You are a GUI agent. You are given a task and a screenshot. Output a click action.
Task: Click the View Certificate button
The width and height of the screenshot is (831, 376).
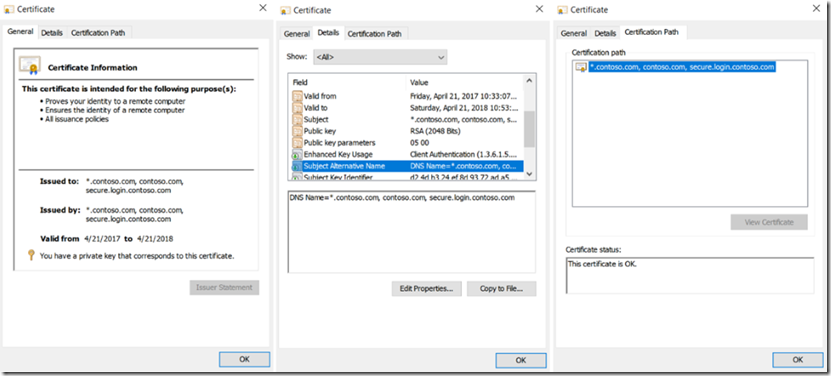pos(769,222)
